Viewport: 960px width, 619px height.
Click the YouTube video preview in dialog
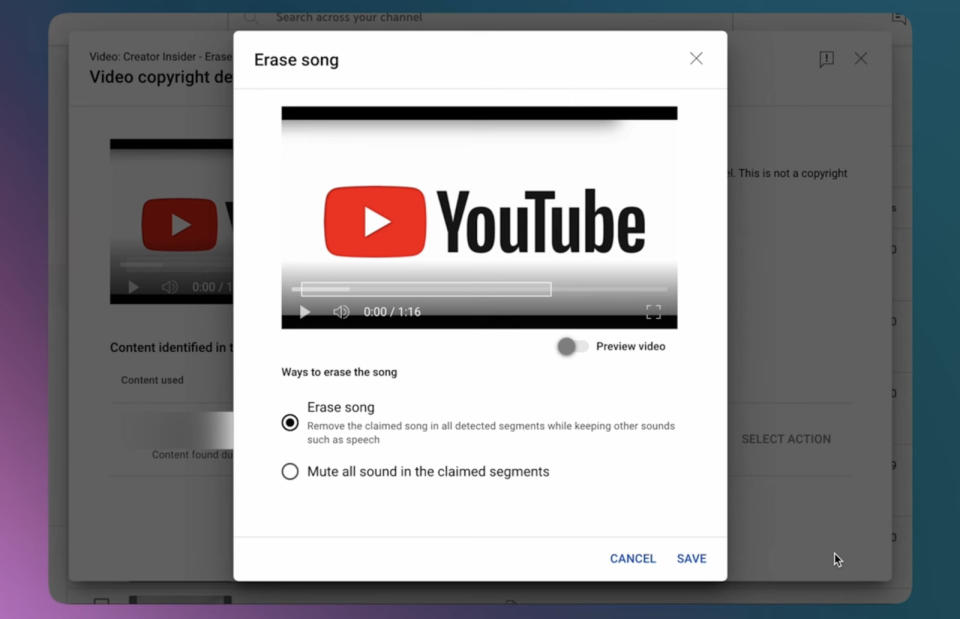tap(479, 217)
